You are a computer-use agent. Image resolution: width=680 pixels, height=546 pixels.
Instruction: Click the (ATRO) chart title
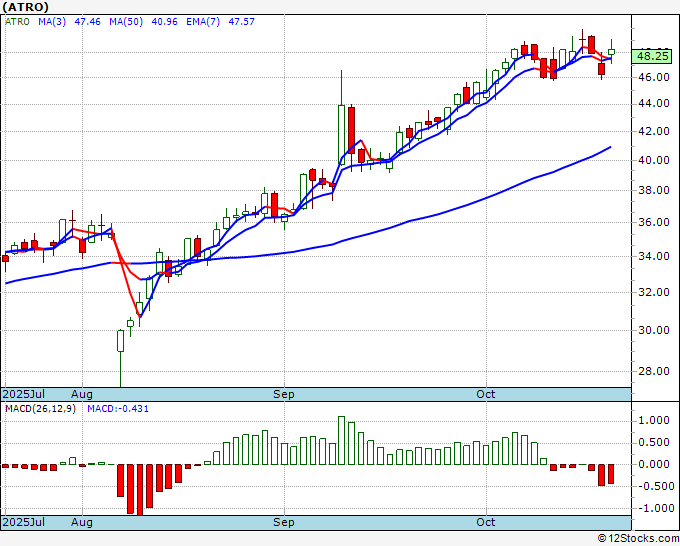point(26,7)
